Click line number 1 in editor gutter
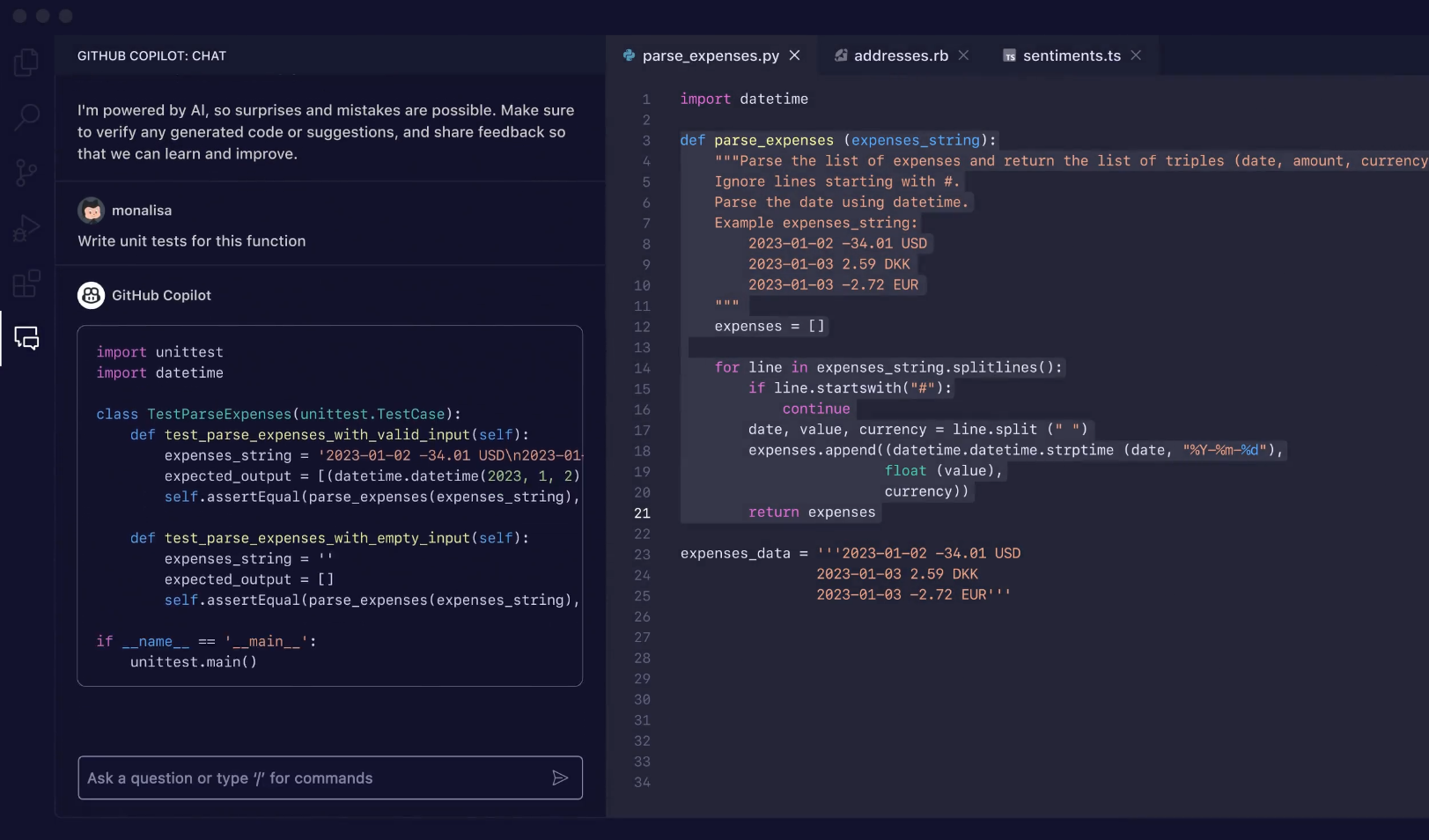The image size is (1429, 840). pyautogui.click(x=646, y=99)
